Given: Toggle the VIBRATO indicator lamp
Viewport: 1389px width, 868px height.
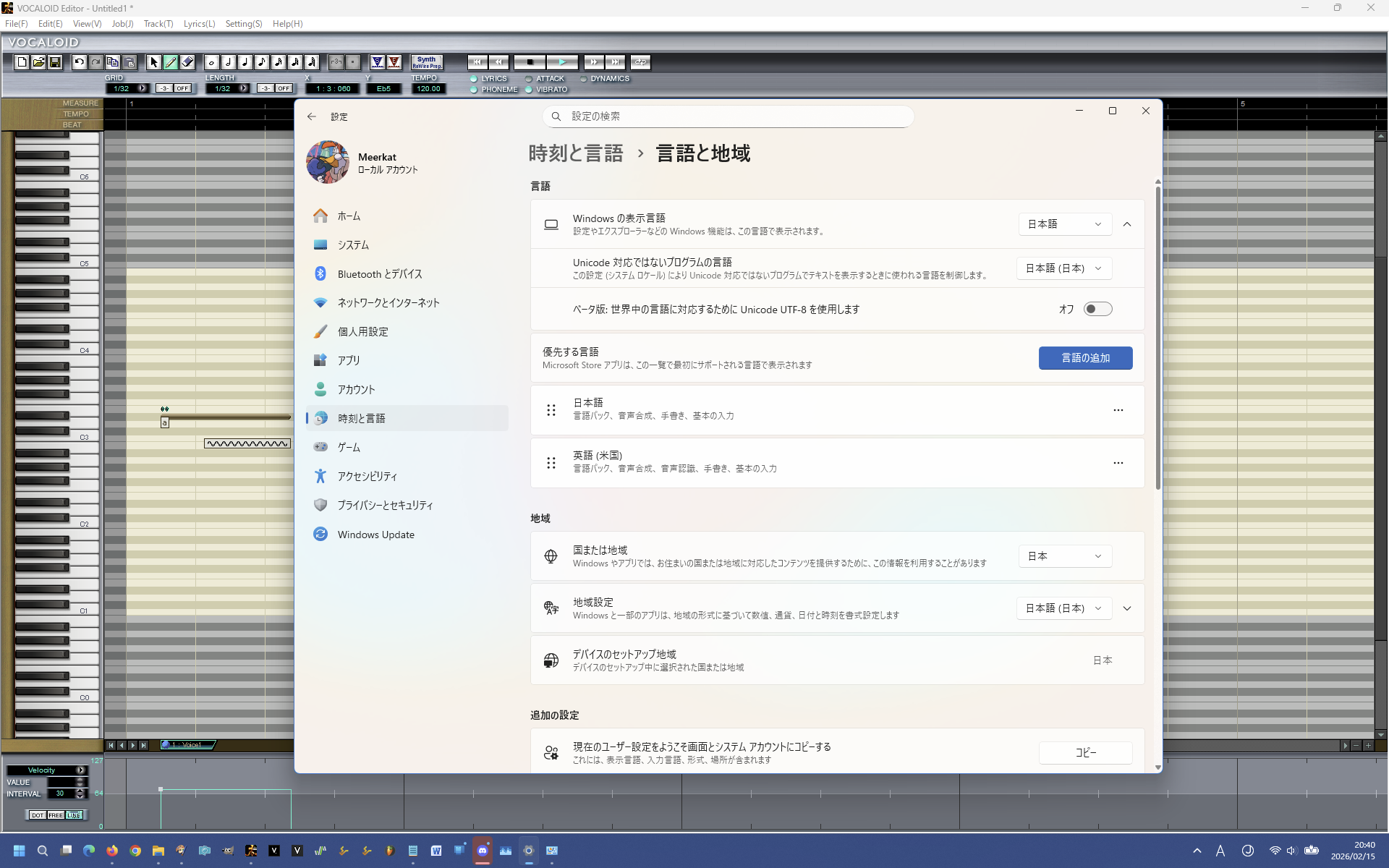Looking at the screenshot, I should (528, 90).
